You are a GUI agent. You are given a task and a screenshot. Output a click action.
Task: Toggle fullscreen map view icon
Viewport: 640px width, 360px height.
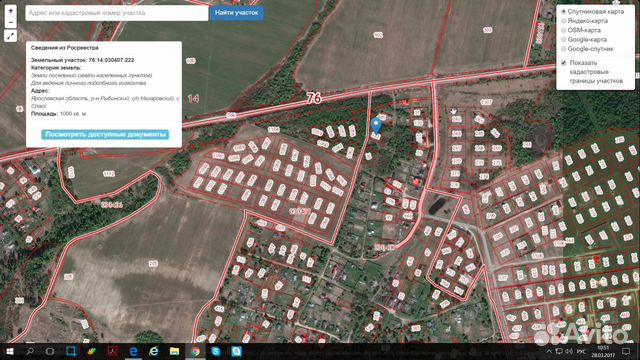pyautogui.click(x=11, y=36)
